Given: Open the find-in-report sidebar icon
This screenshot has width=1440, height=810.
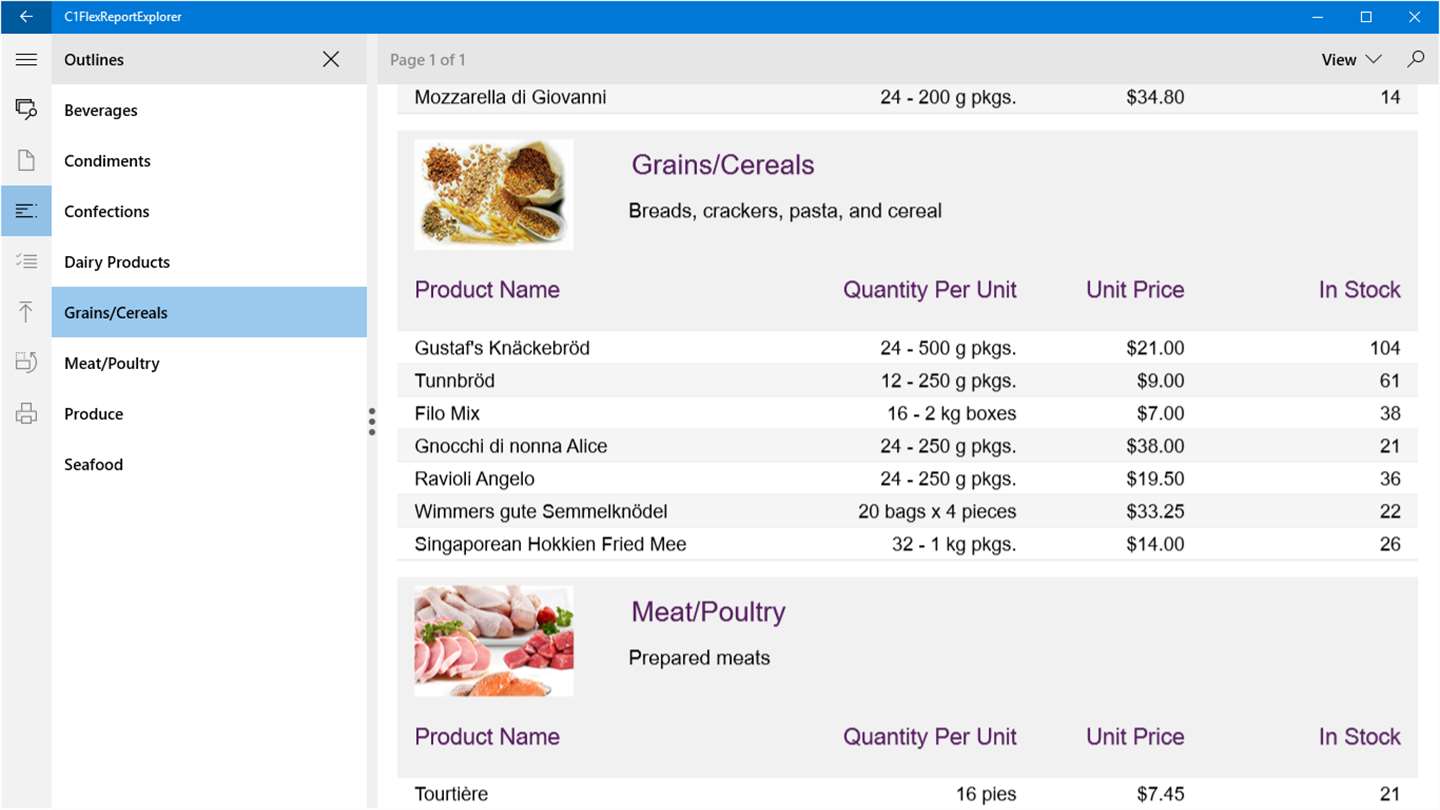Looking at the screenshot, I should (x=26, y=110).
